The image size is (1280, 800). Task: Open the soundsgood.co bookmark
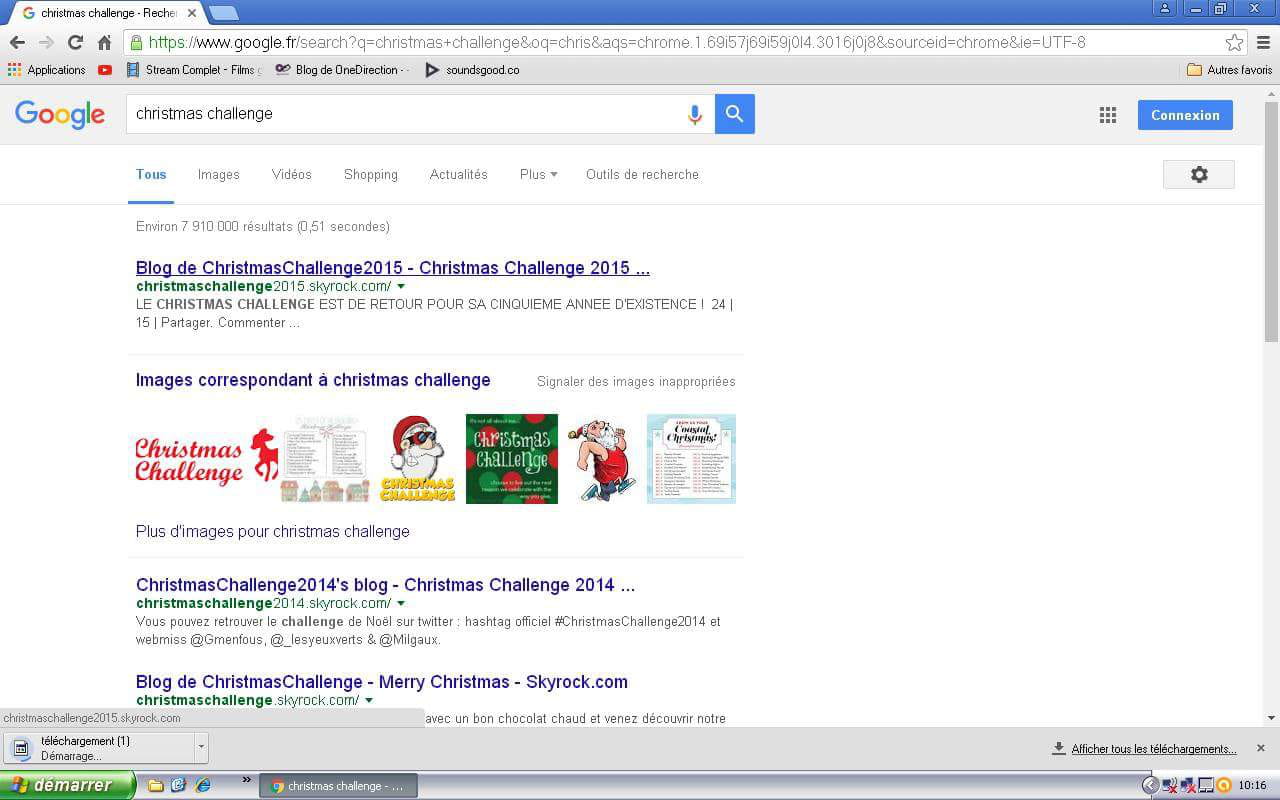472,70
